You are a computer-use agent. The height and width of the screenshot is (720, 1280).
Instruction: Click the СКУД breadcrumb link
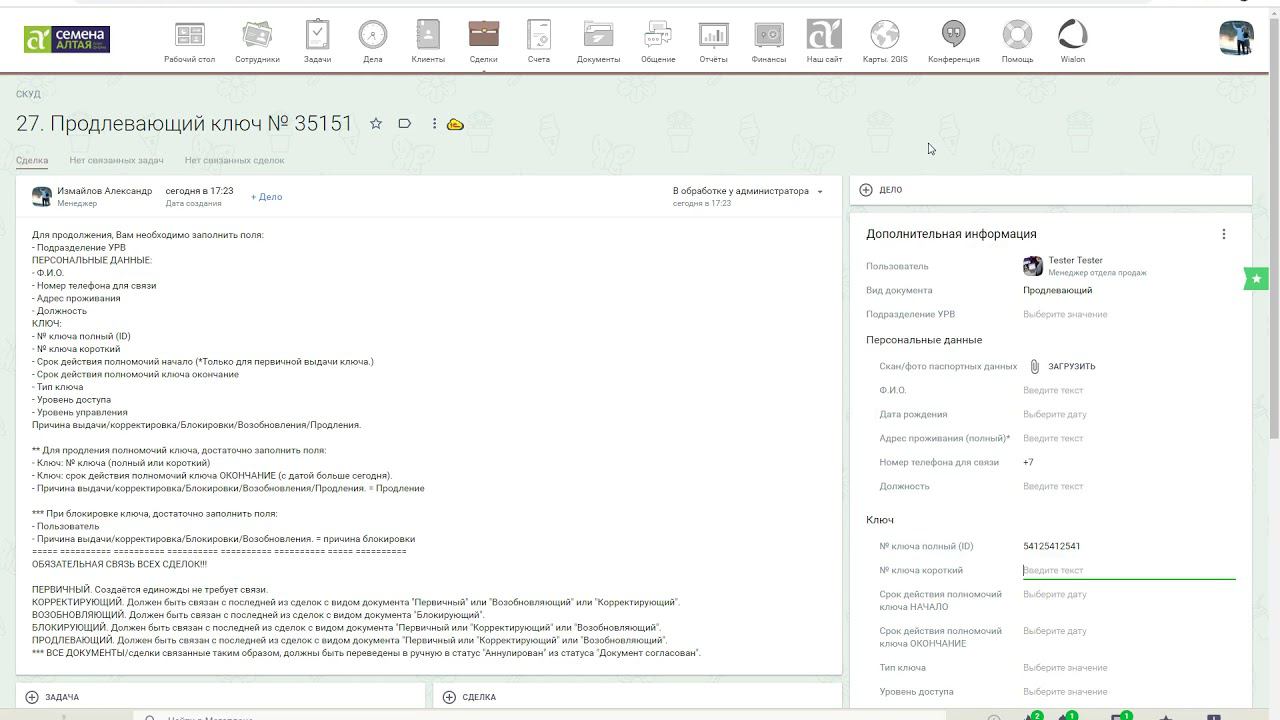(x=28, y=94)
